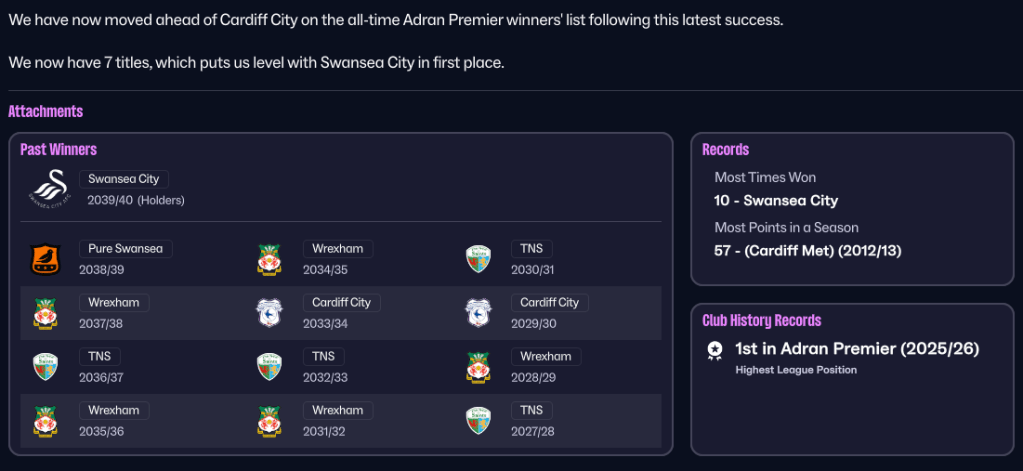The width and height of the screenshot is (1023, 471).
Task: Select the 1st in Adran Premier record
Action: (x=857, y=349)
